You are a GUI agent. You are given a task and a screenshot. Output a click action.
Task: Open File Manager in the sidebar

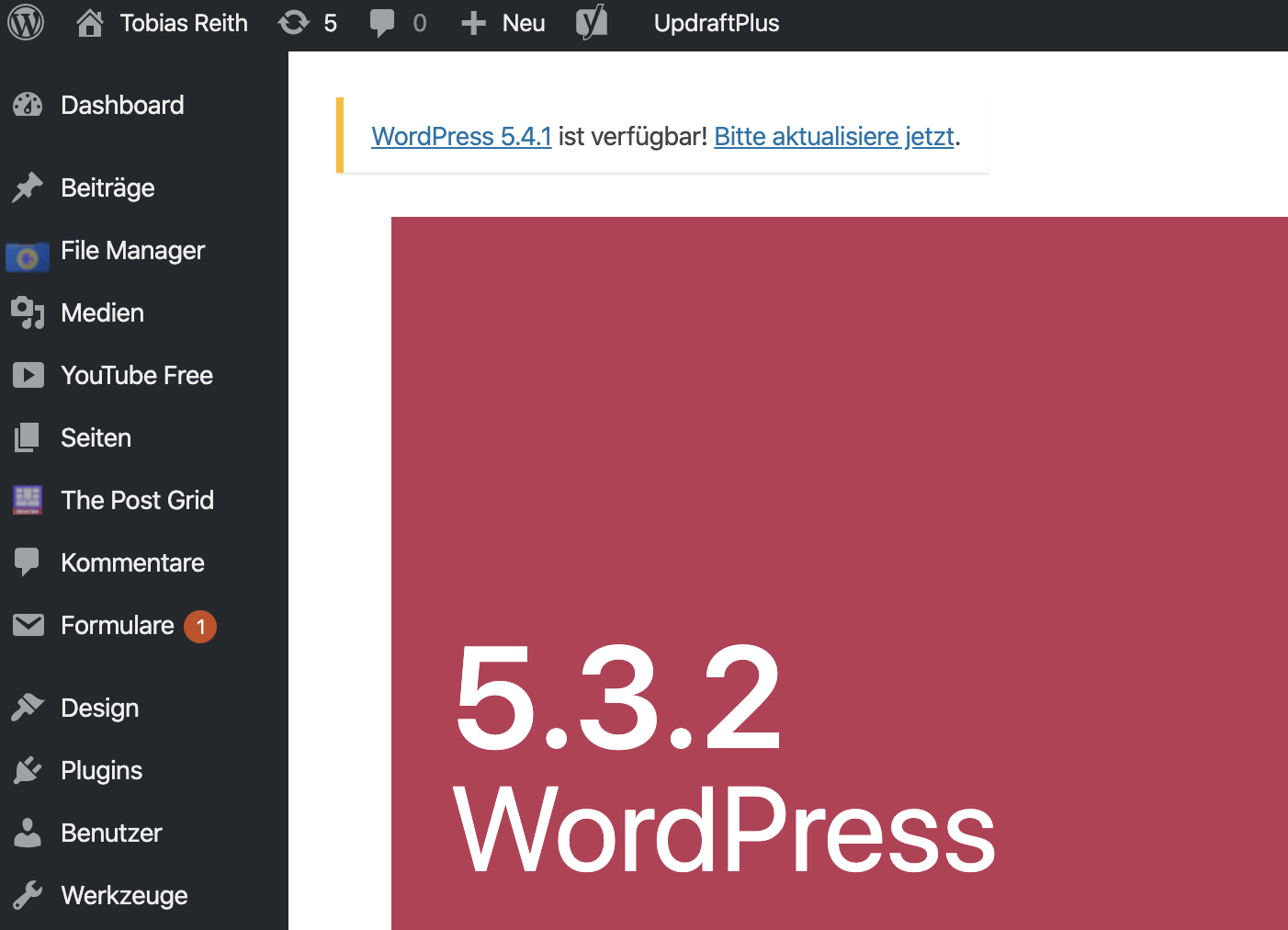click(x=132, y=251)
